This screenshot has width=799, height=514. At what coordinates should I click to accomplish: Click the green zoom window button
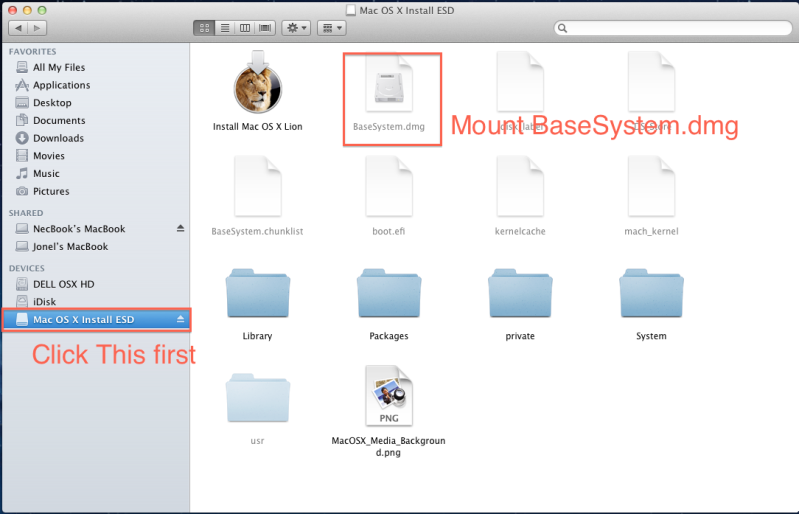pos(42,10)
